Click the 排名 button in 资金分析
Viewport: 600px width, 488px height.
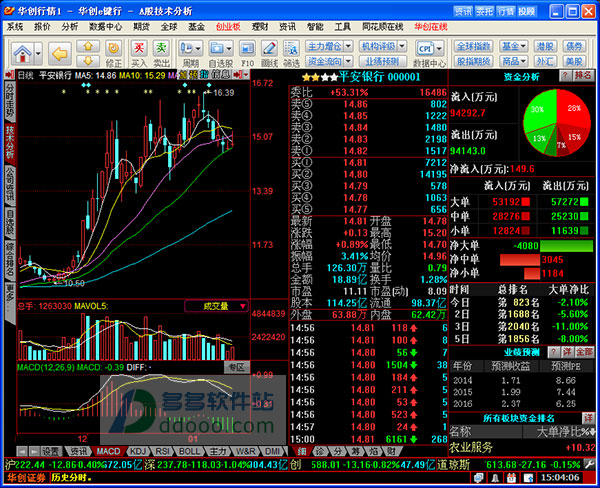click(x=583, y=75)
